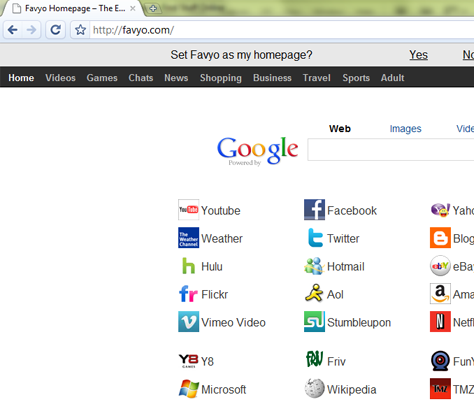The width and height of the screenshot is (474, 400).
Task: Click the YouTube logo icon
Action: pyautogui.click(x=188, y=210)
